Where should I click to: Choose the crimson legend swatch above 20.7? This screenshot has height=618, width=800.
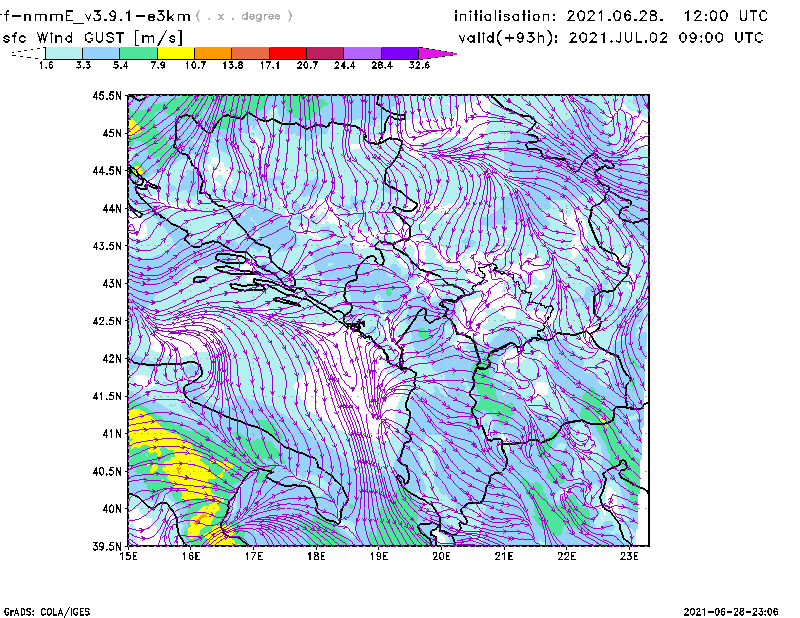click(x=325, y=53)
